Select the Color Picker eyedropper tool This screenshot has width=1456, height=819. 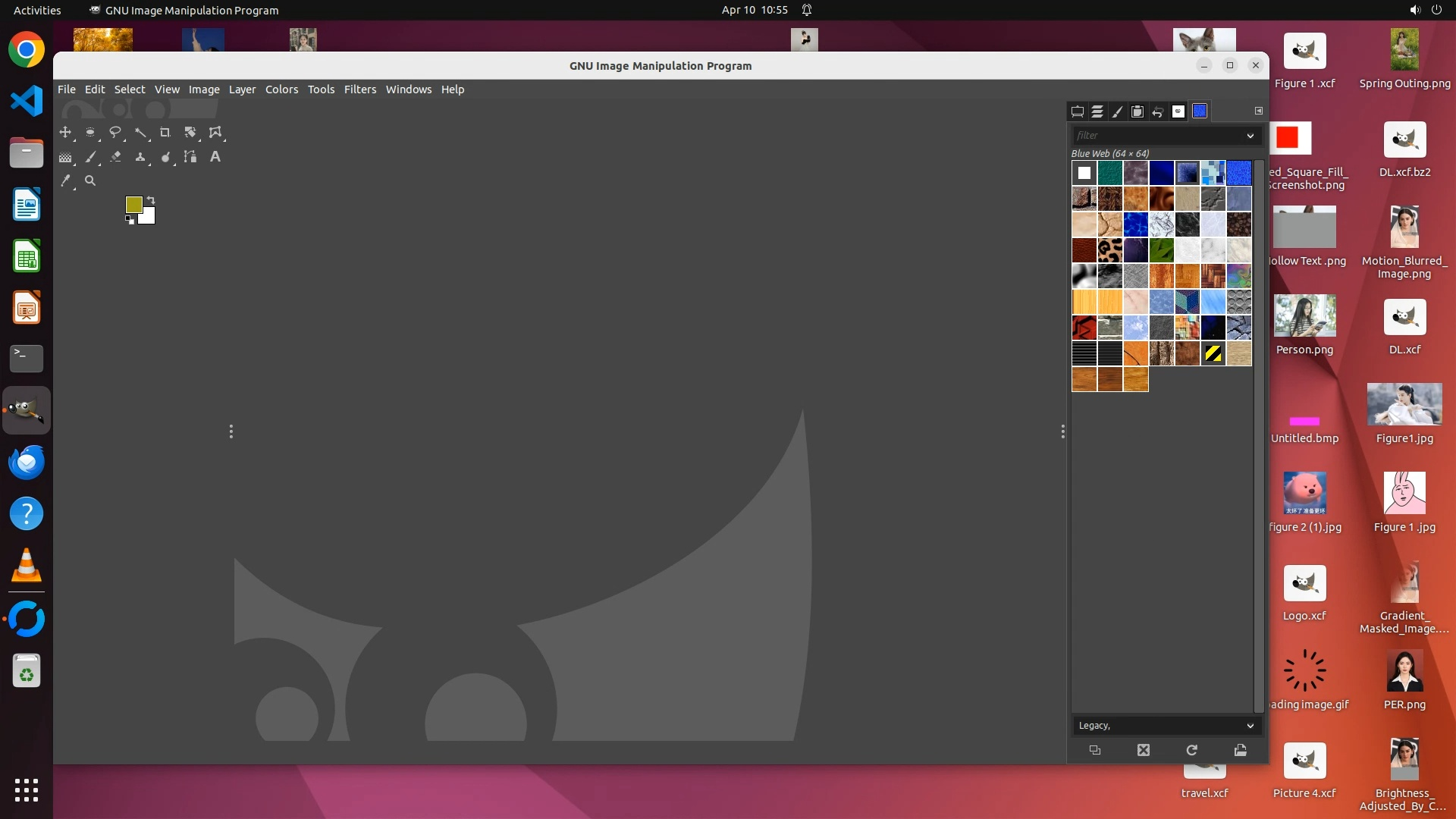(65, 181)
